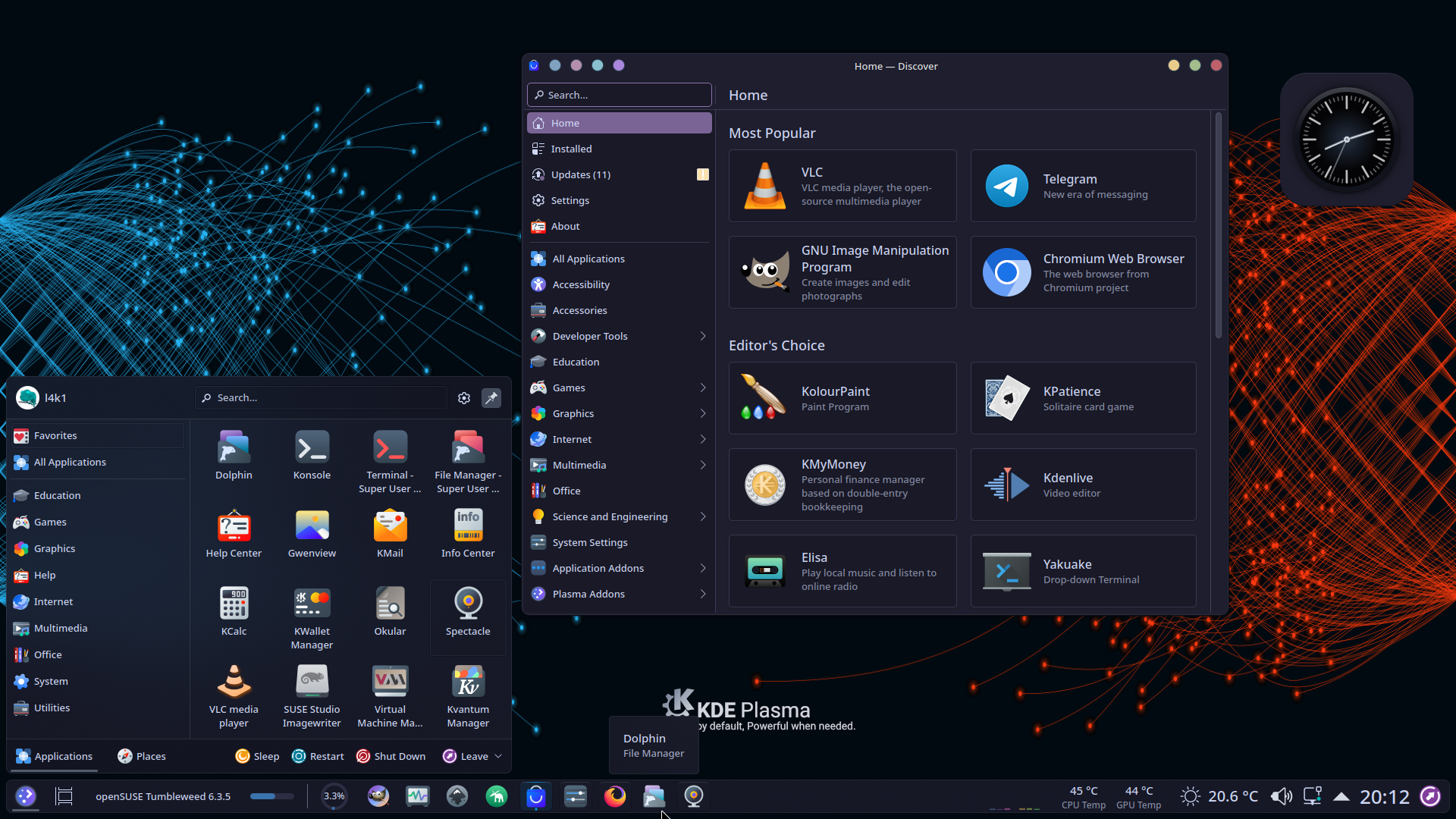Open File Manager - Super User

point(468,463)
